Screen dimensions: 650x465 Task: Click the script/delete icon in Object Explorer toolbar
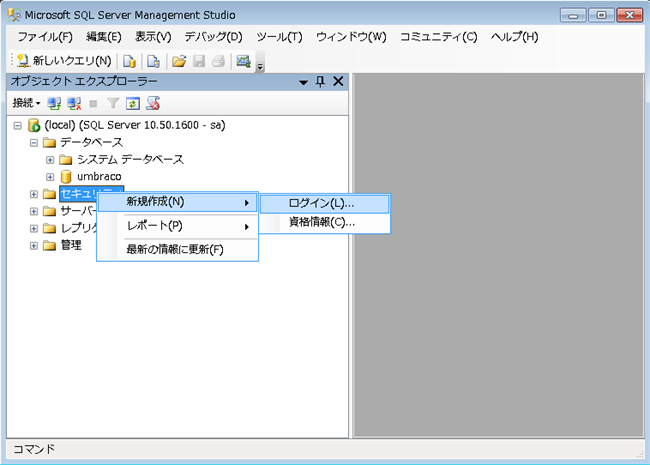pos(153,103)
